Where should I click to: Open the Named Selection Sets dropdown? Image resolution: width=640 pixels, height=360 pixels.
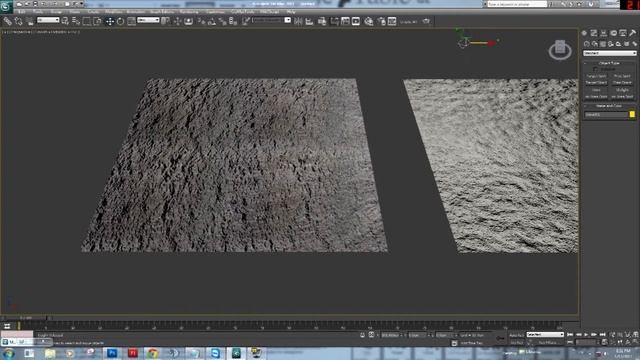272,20
